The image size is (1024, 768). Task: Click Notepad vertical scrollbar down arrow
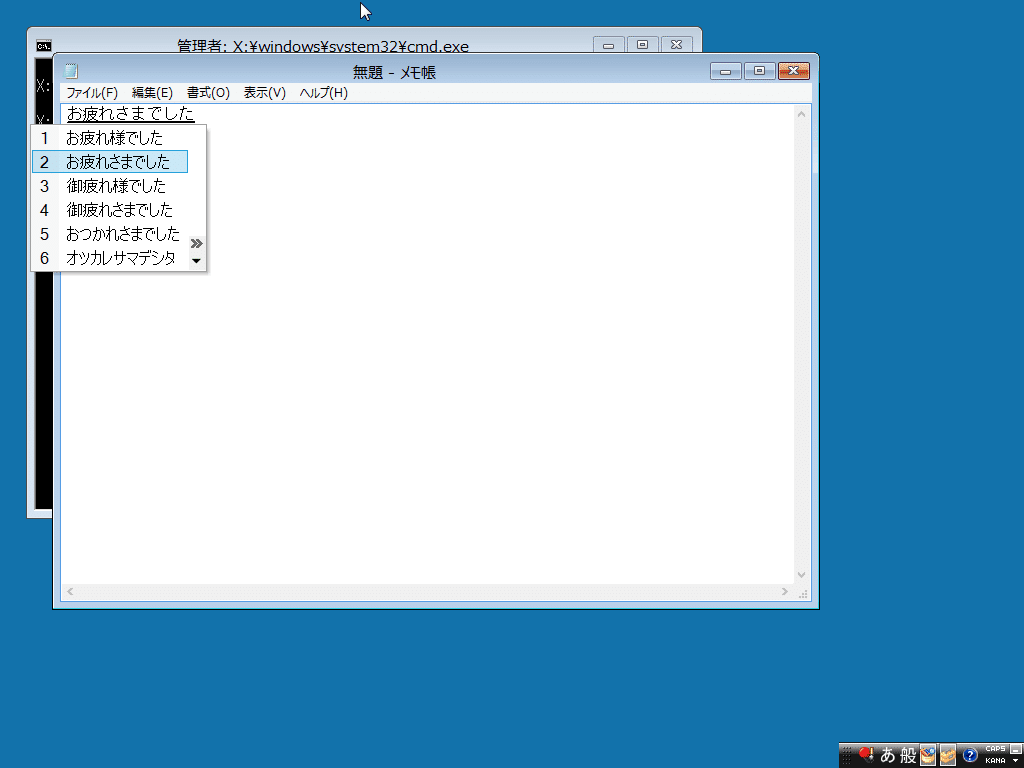(802, 575)
